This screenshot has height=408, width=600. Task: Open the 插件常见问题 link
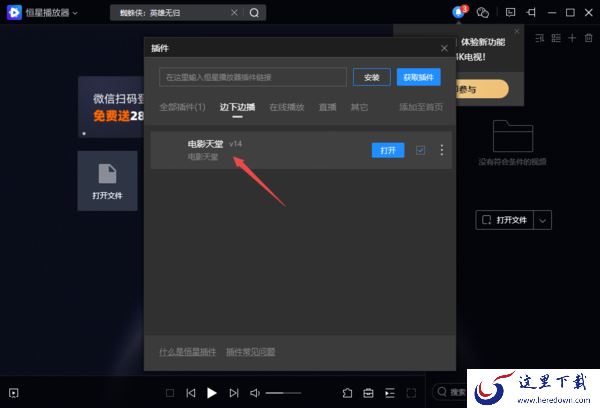coord(251,352)
